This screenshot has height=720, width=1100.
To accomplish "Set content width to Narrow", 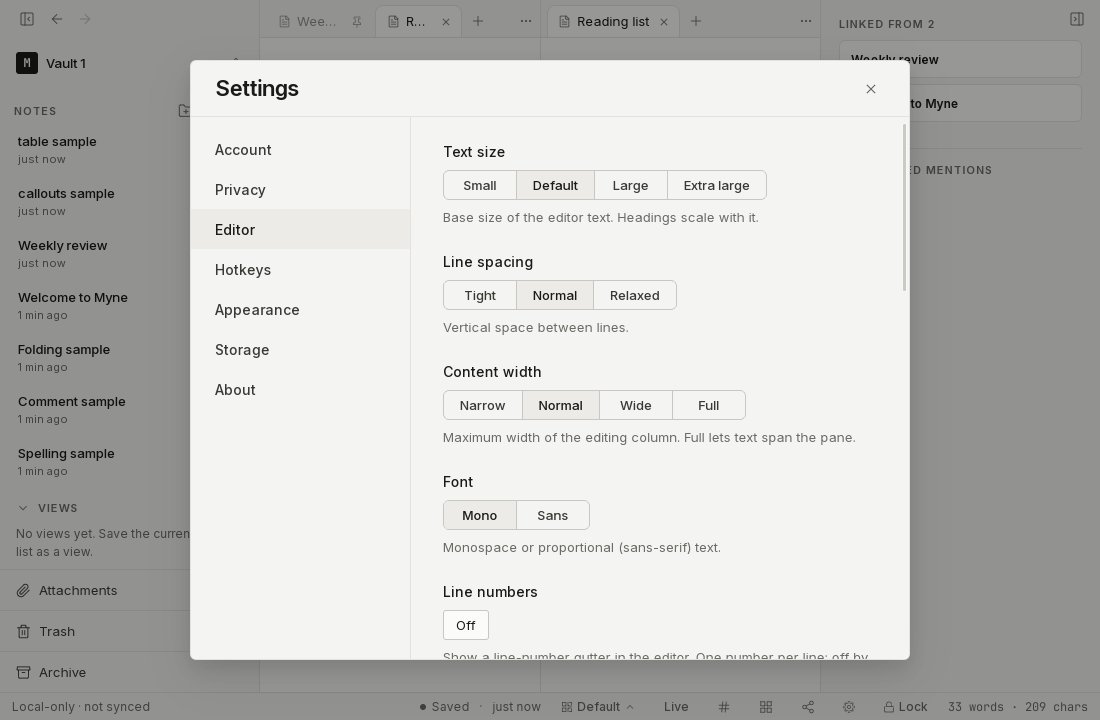I will [x=483, y=406].
